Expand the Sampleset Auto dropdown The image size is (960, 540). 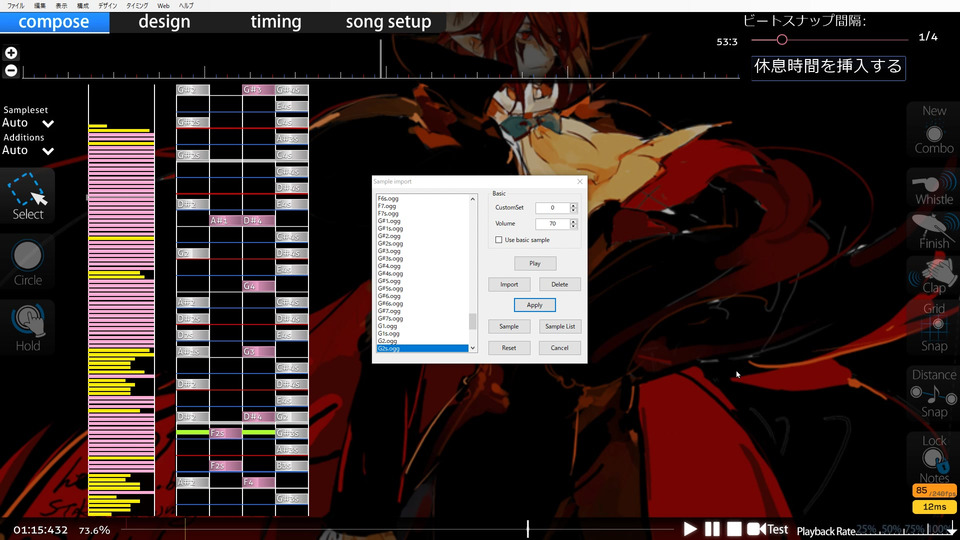point(47,124)
